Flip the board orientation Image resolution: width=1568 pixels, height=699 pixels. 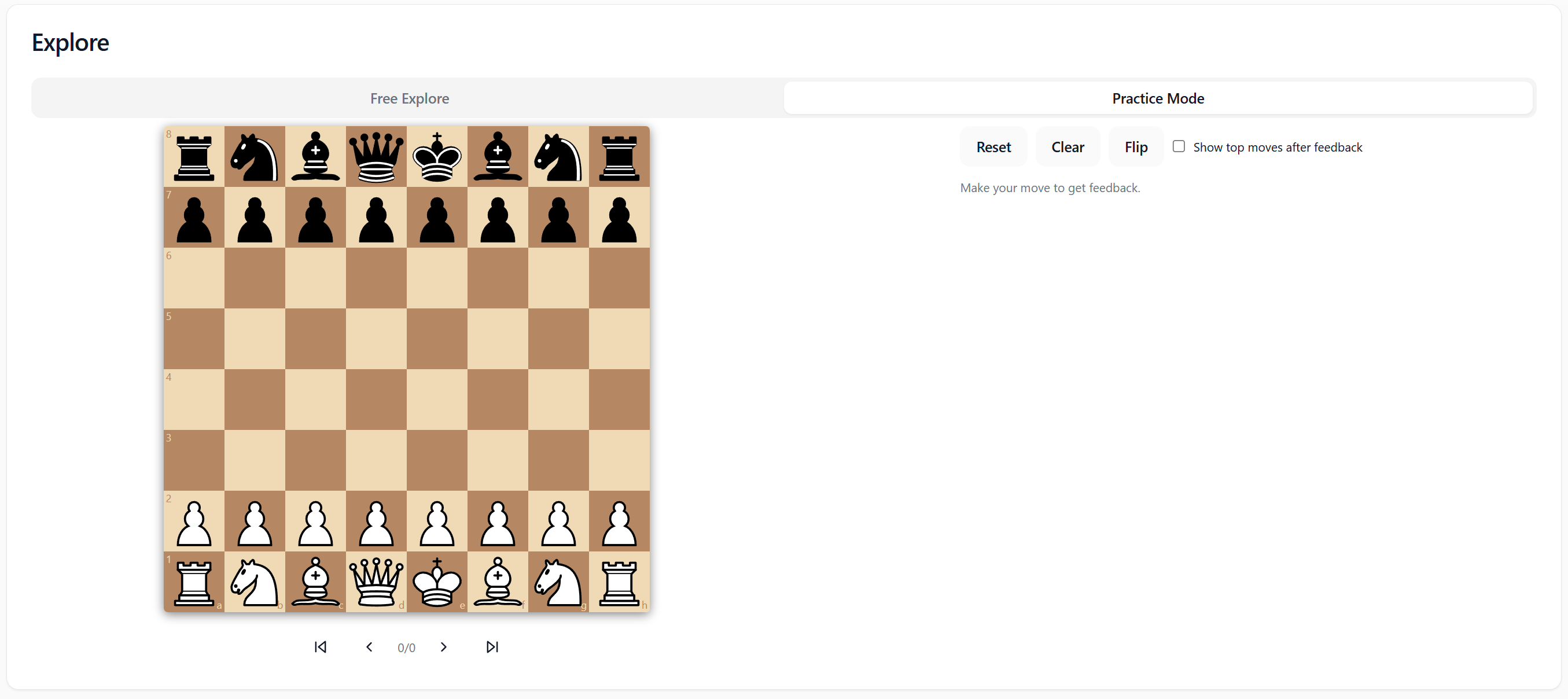[1135, 147]
